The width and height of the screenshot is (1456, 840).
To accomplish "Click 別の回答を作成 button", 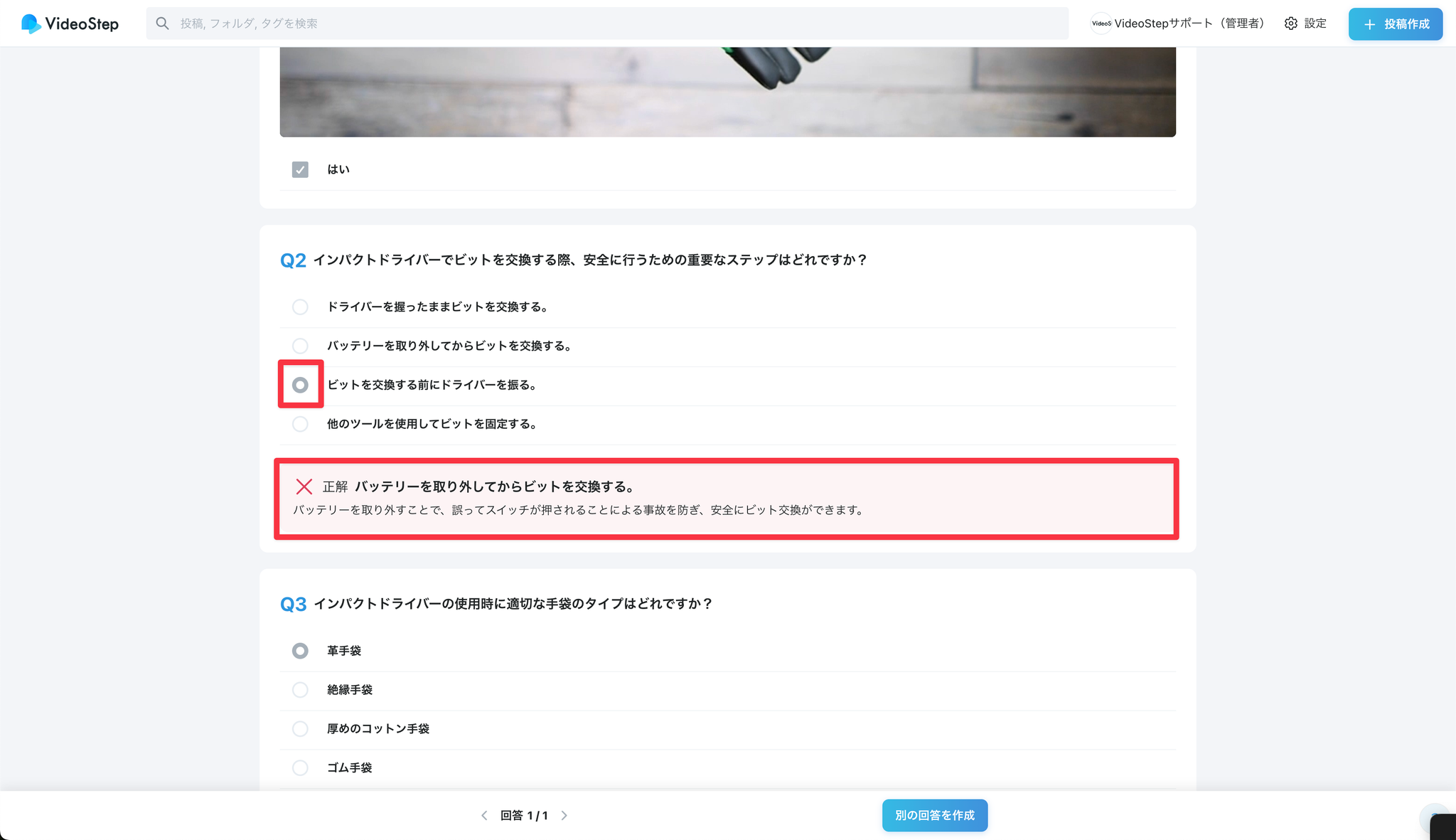I will click(934, 816).
